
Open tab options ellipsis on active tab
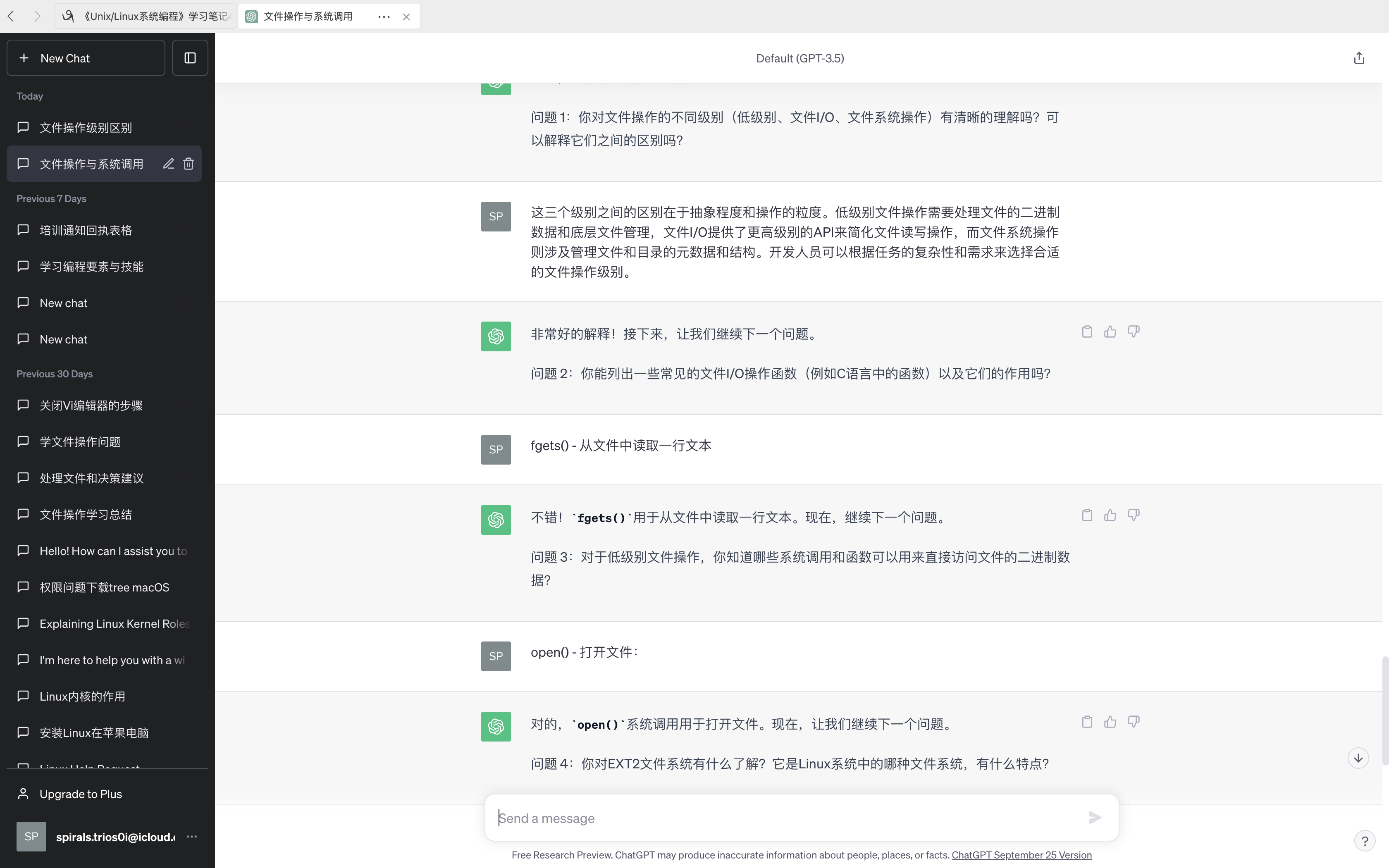tap(384, 17)
